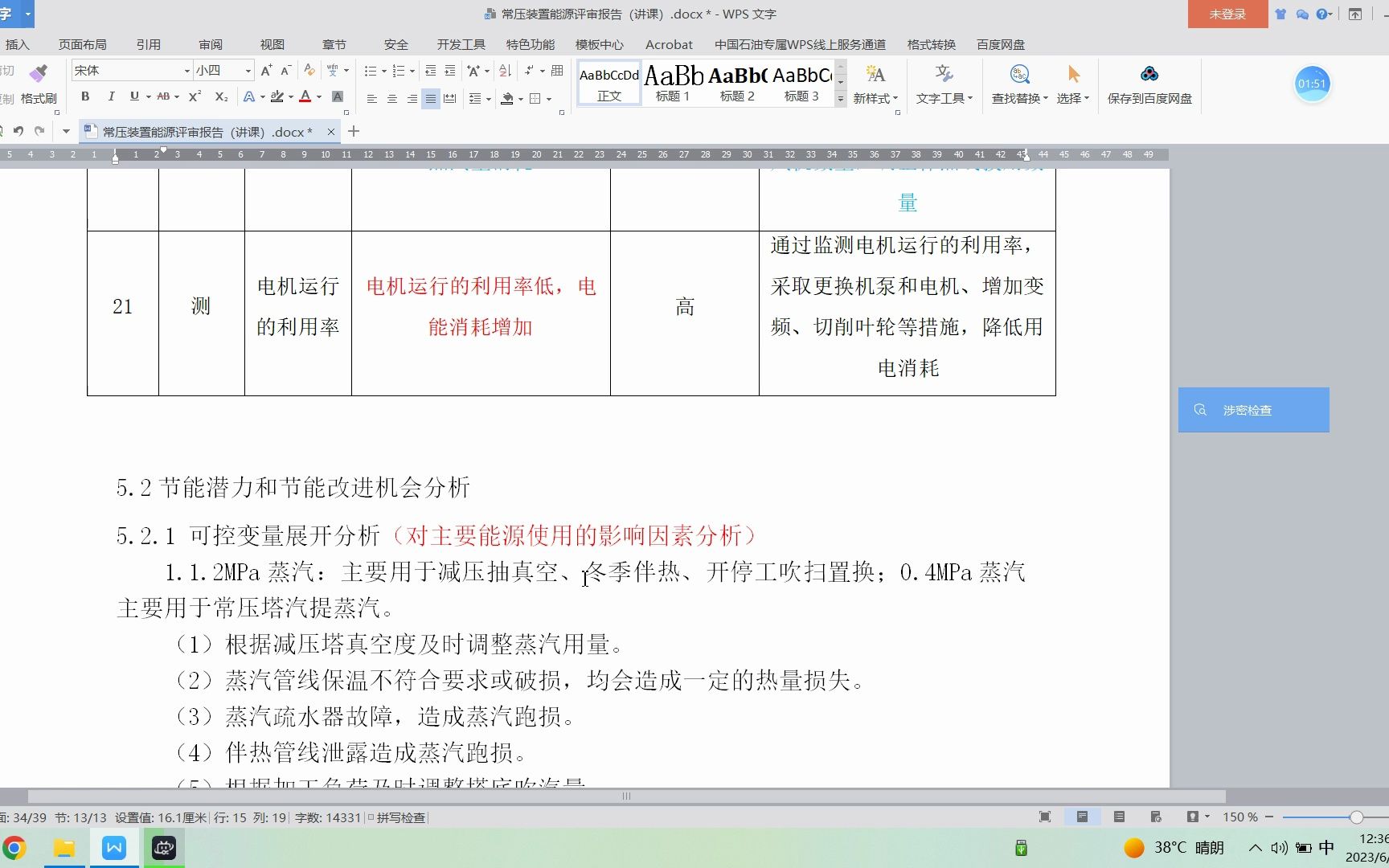Toggle page layout view in status bar
Viewport: 1389px width, 868px height.
(1082, 817)
